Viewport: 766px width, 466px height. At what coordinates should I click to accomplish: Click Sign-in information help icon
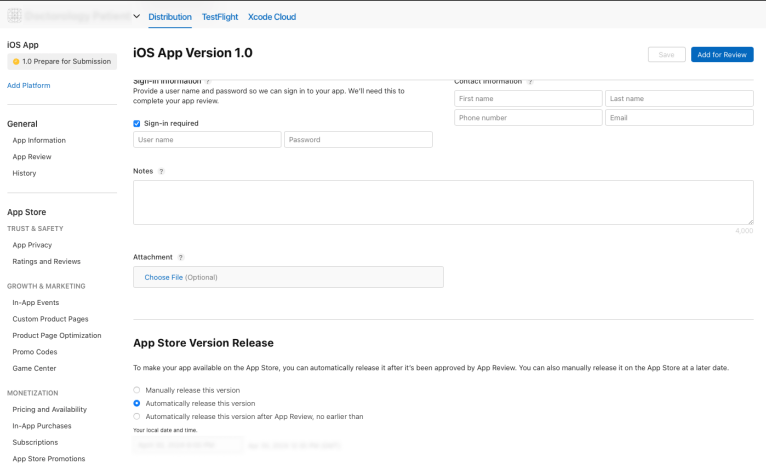click(208, 82)
